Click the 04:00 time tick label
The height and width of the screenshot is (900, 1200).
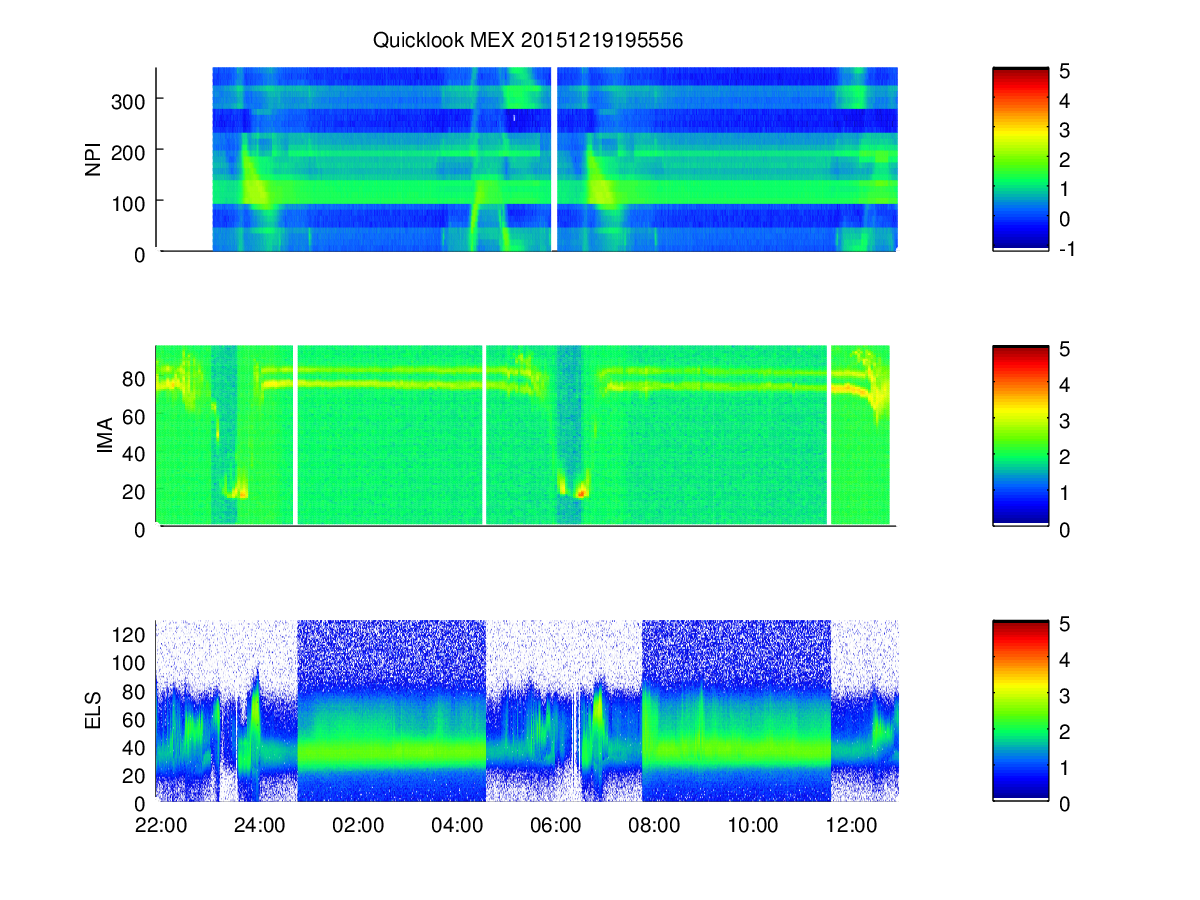pos(457,827)
